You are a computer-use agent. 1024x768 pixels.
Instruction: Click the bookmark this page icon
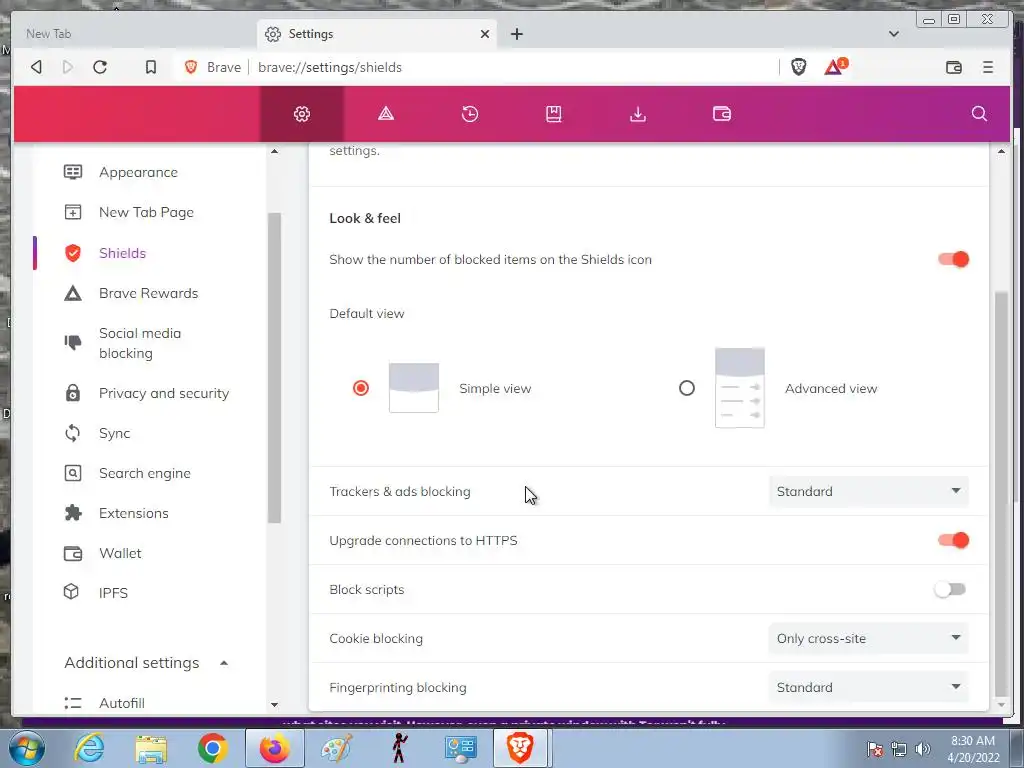pos(151,67)
